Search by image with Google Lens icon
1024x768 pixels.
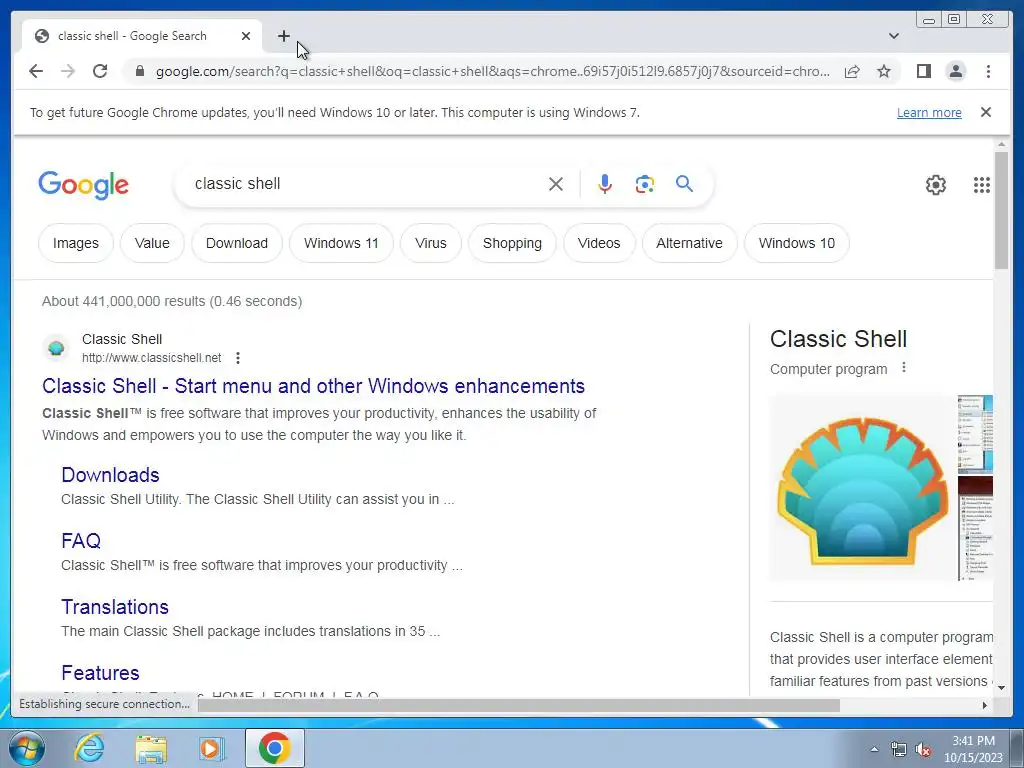point(645,184)
